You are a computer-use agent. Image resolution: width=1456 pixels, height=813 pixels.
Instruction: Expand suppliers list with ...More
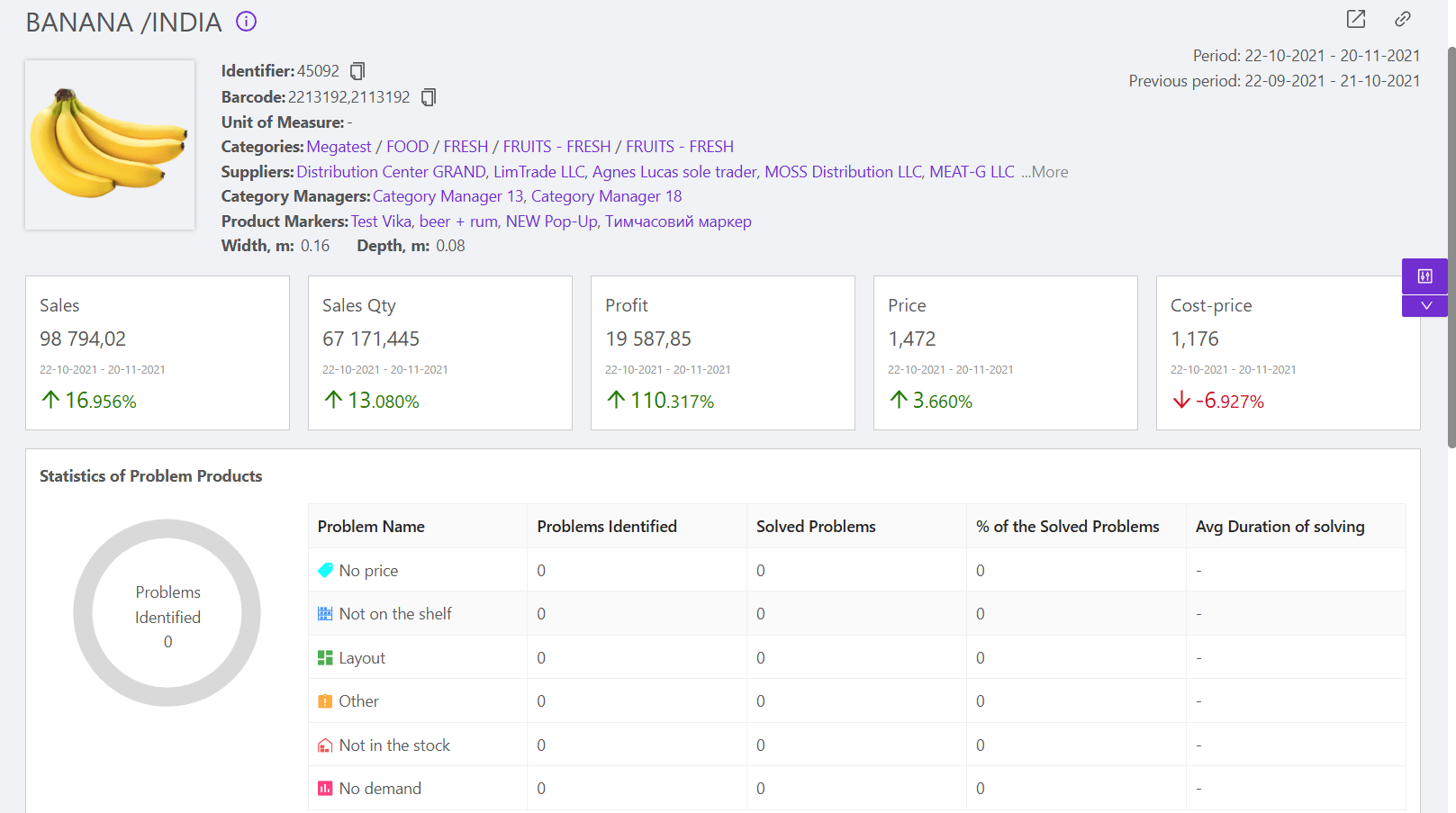click(1045, 172)
